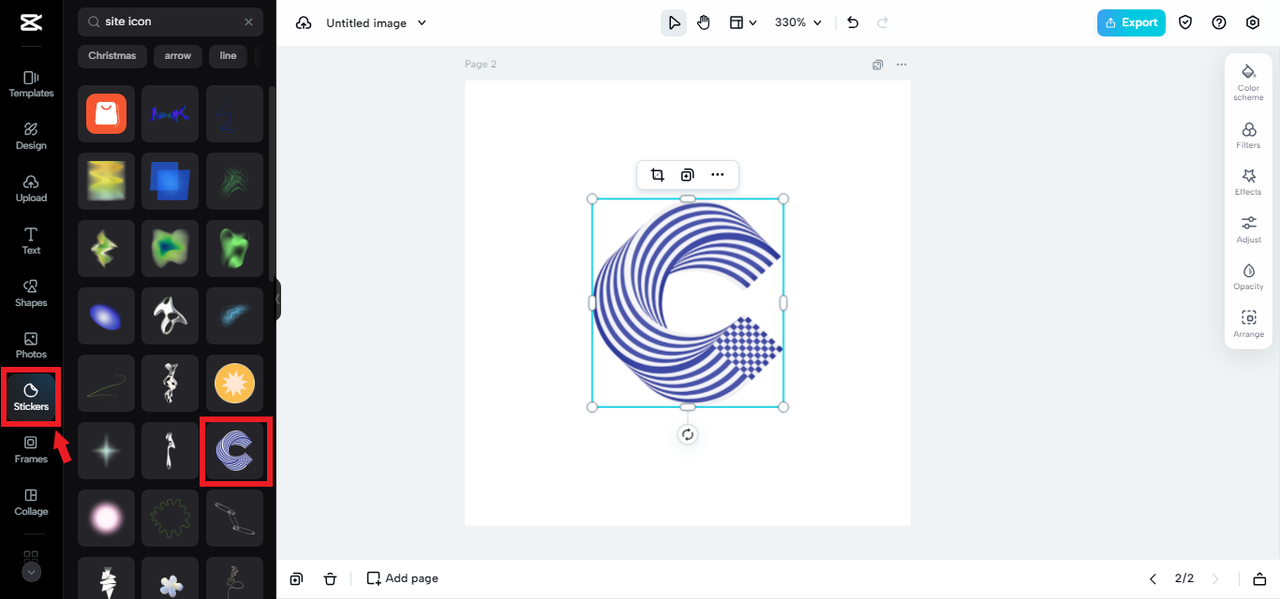
Task: Open the Frames panel
Action: point(31,449)
